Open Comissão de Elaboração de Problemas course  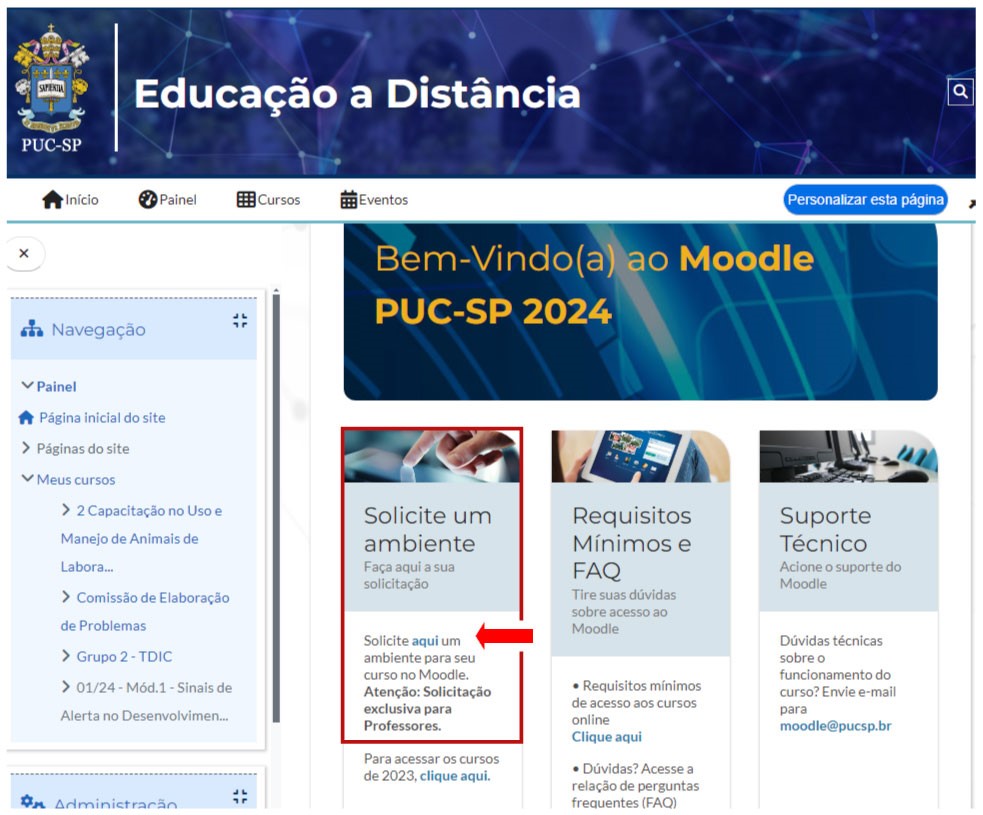pos(145,611)
